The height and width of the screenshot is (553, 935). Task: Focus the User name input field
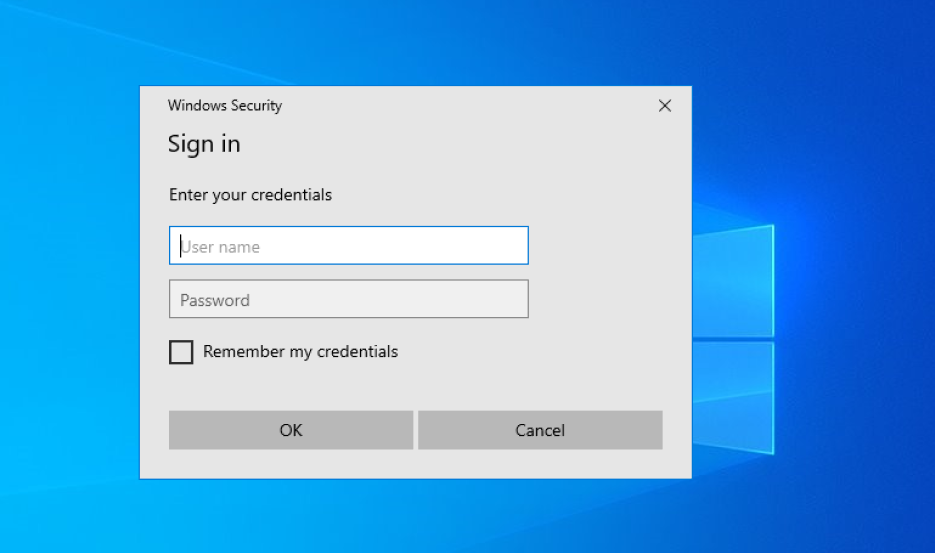coord(349,245)
